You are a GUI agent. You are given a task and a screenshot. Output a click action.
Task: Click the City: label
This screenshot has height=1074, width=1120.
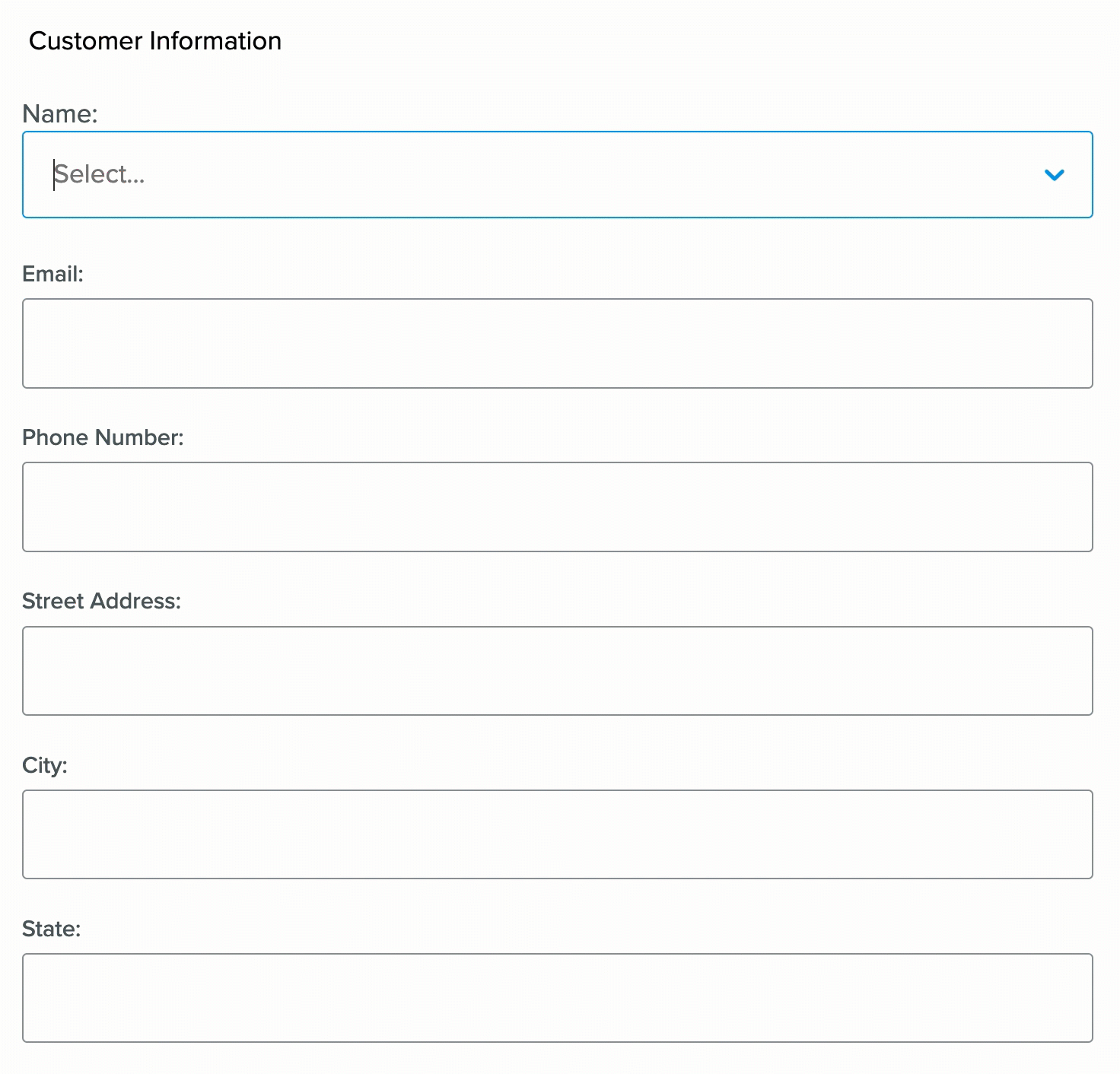coord(45,765)
